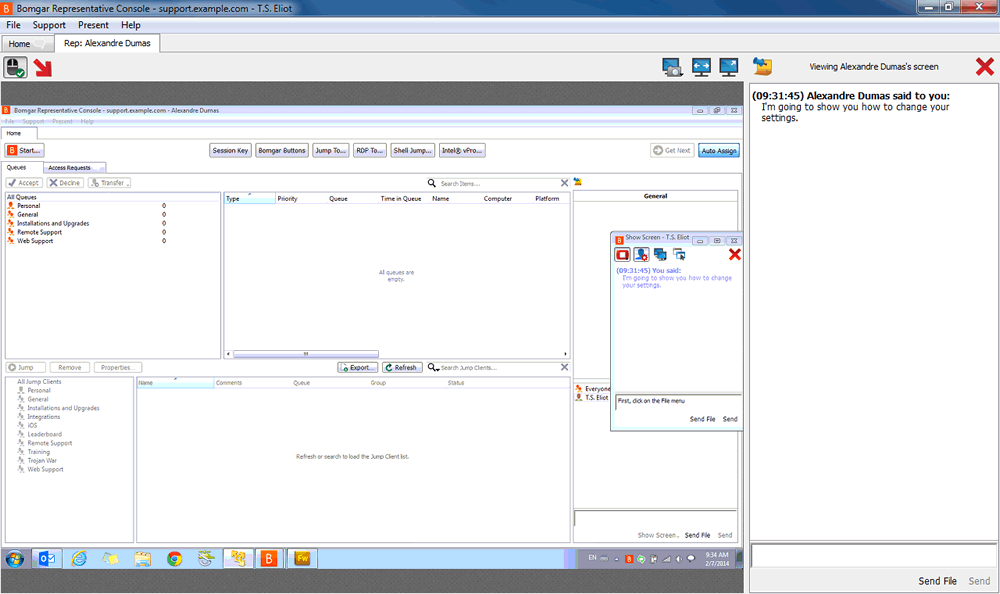Select the scale-to-fit screen icon
Screen dimensions: 1000x594
click(x=699, y=66)
